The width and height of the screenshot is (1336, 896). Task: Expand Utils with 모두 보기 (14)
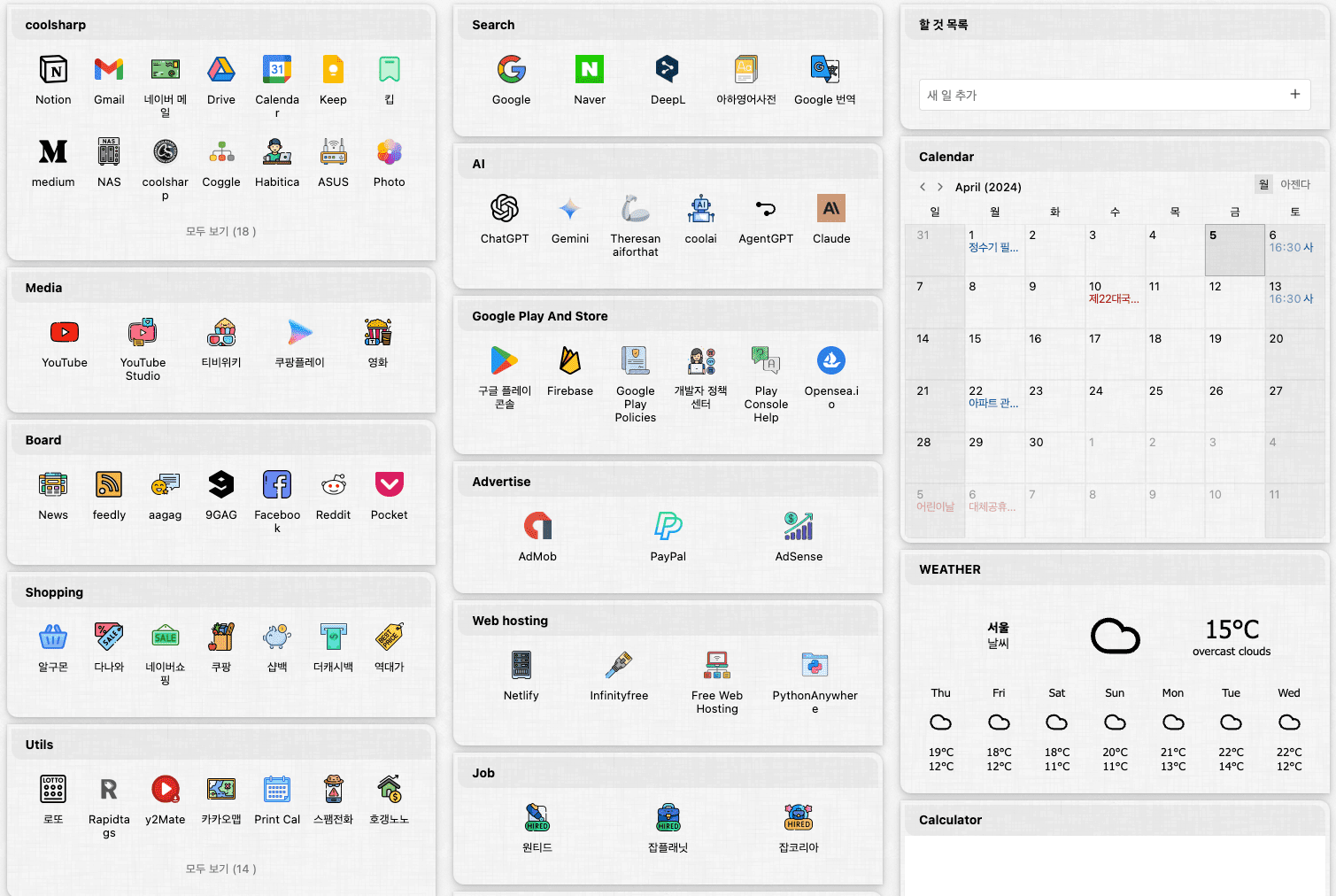220,869
